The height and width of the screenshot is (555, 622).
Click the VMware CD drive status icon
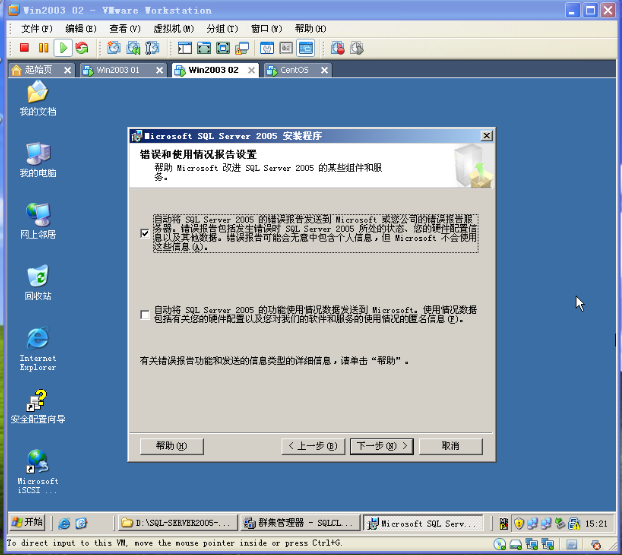[x=500, y=544]
